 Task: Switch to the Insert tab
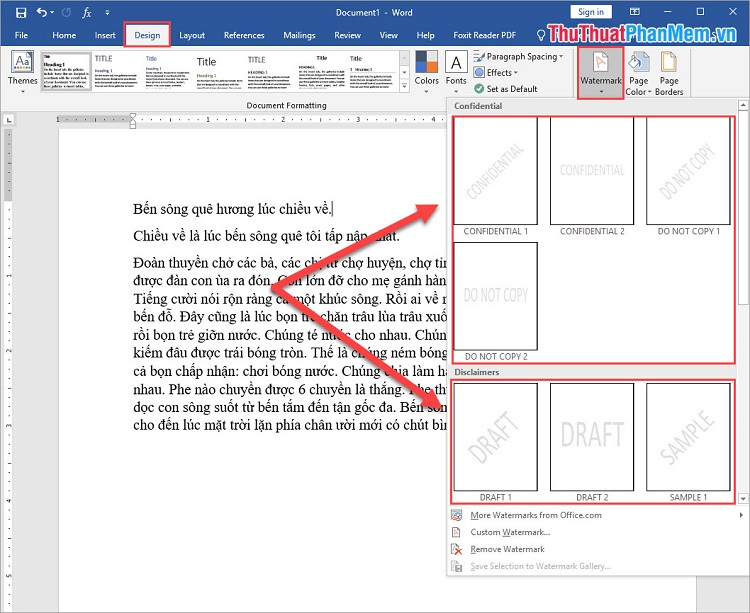(105, 35)
